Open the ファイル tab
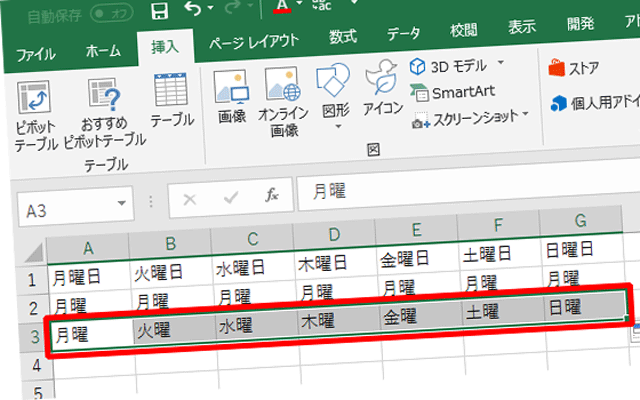 point(36,54)
